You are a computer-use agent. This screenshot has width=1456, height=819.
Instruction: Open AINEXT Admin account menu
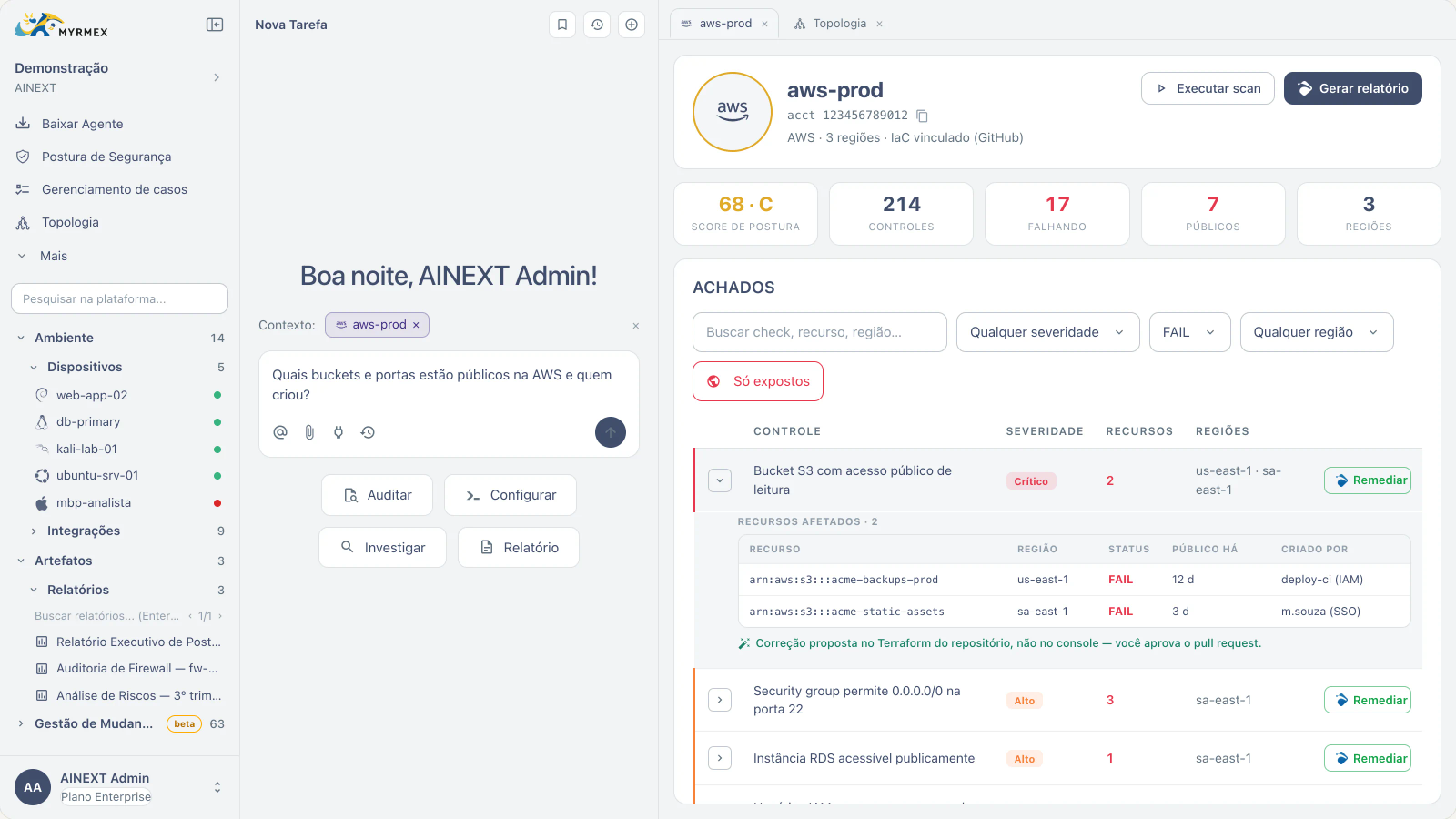coord(118,787)
